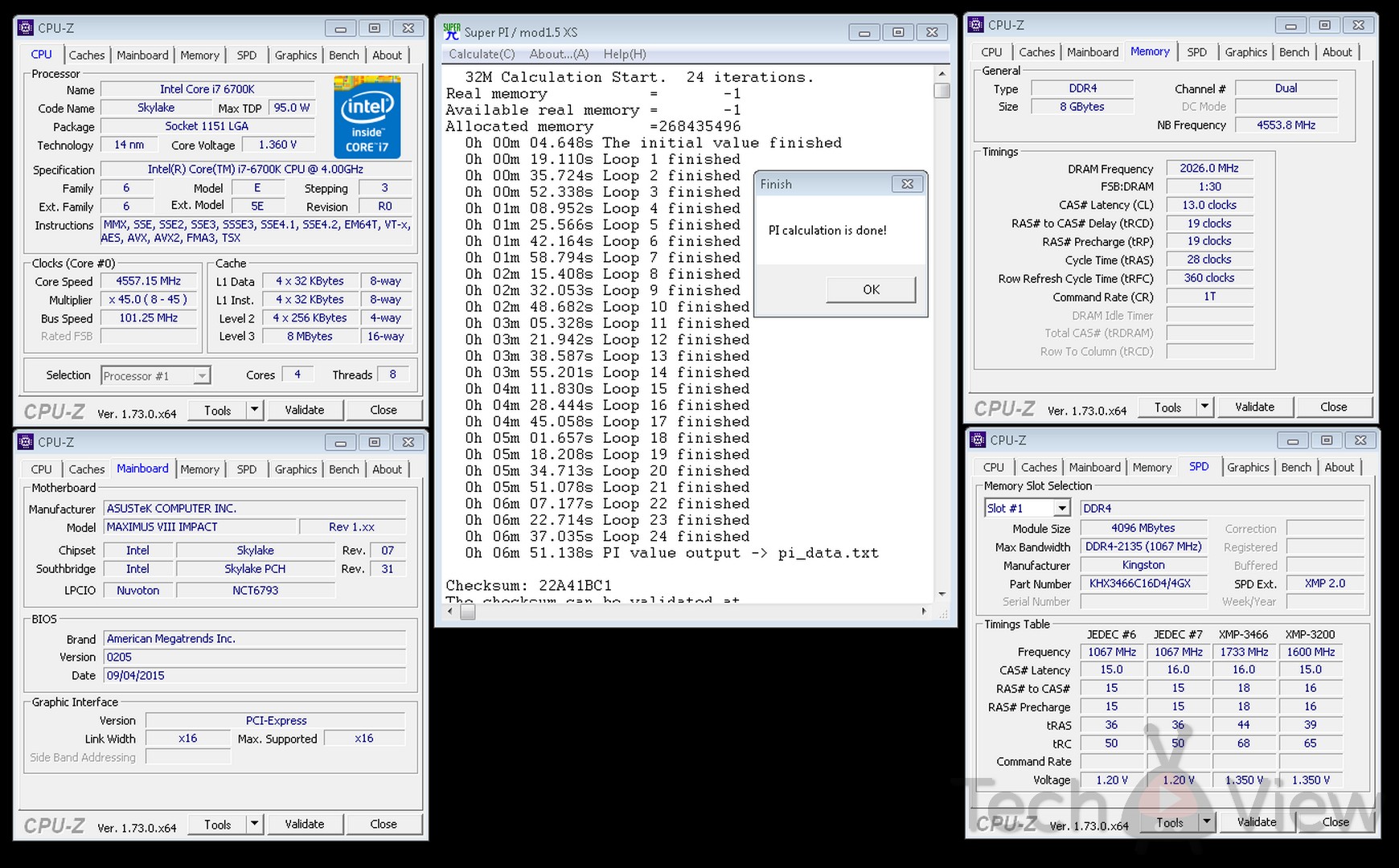Image resolution: width=1399 pixels, height=868 pixels.
Task: Click the CPU-Z icon in the Memory window title bar
Action: click(976, 25)
